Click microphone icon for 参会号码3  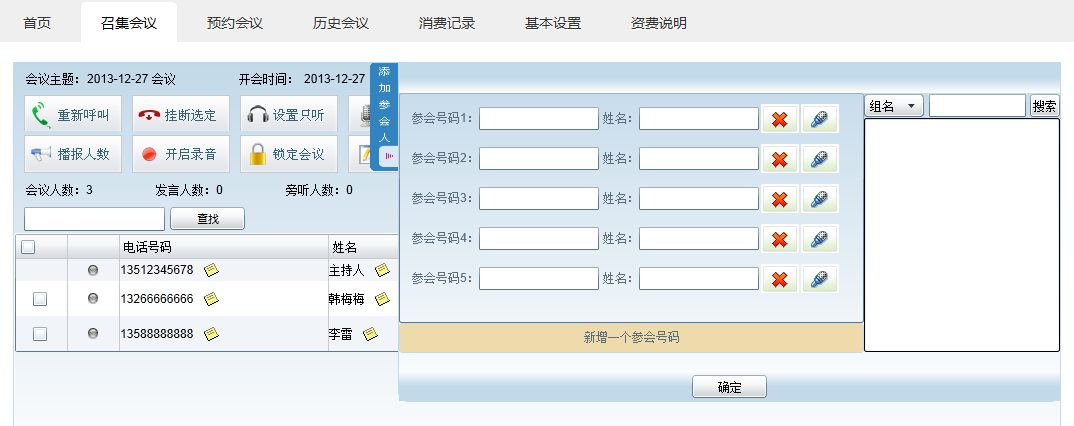pyautogui.click(x=820, y=199)
